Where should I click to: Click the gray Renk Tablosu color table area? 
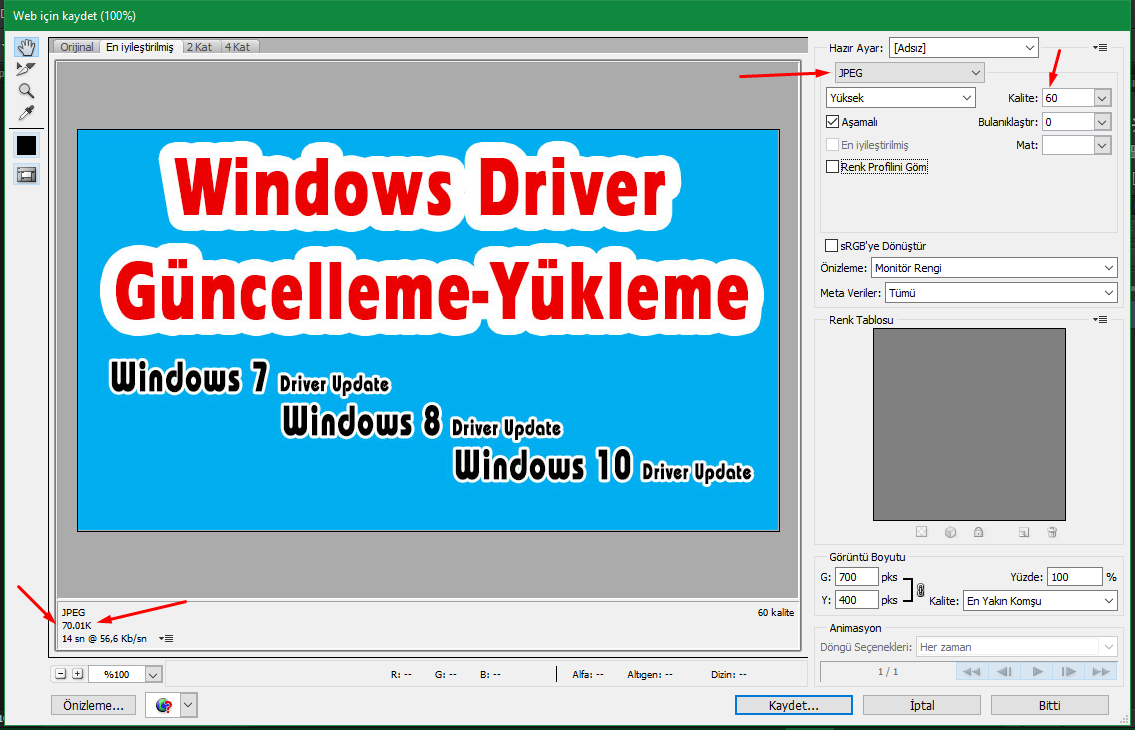(x=969, y=424)
